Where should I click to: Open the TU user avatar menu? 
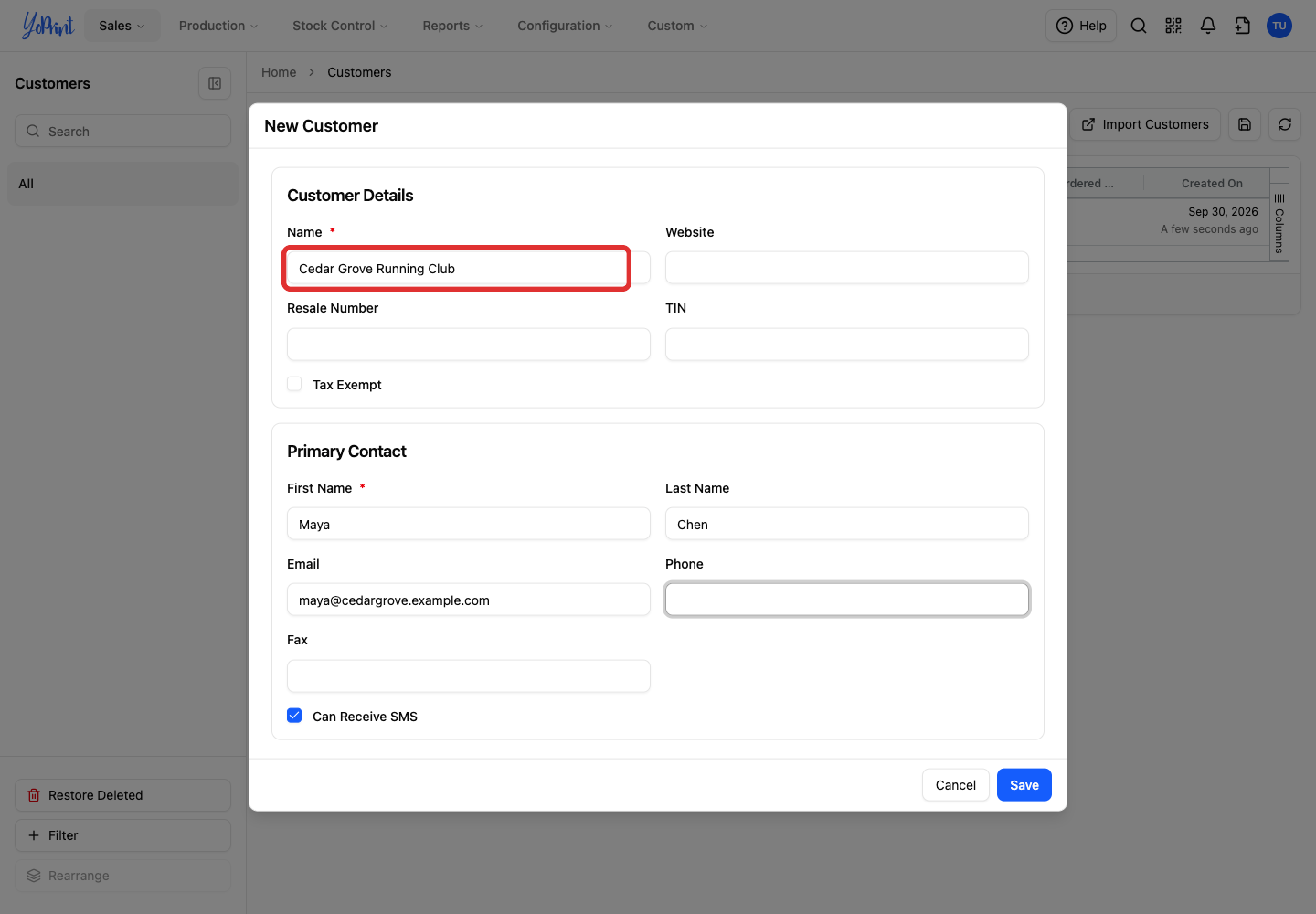[1279, 26]
